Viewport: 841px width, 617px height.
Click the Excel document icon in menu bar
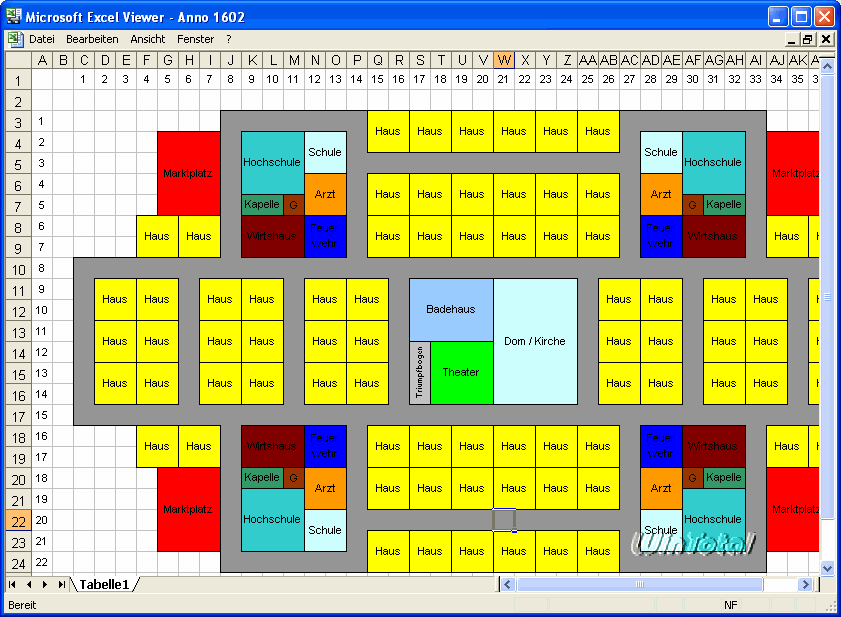pyautogui.click(x=15, y=39)
